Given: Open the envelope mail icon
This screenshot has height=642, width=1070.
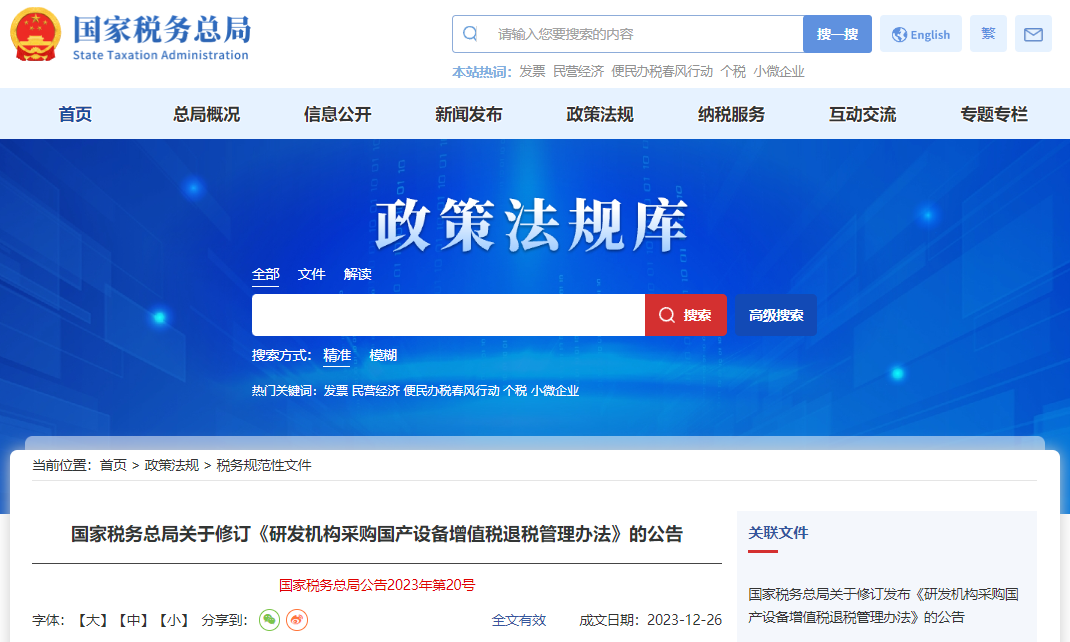Looking at the screenshot, I should pos(1033,34).
